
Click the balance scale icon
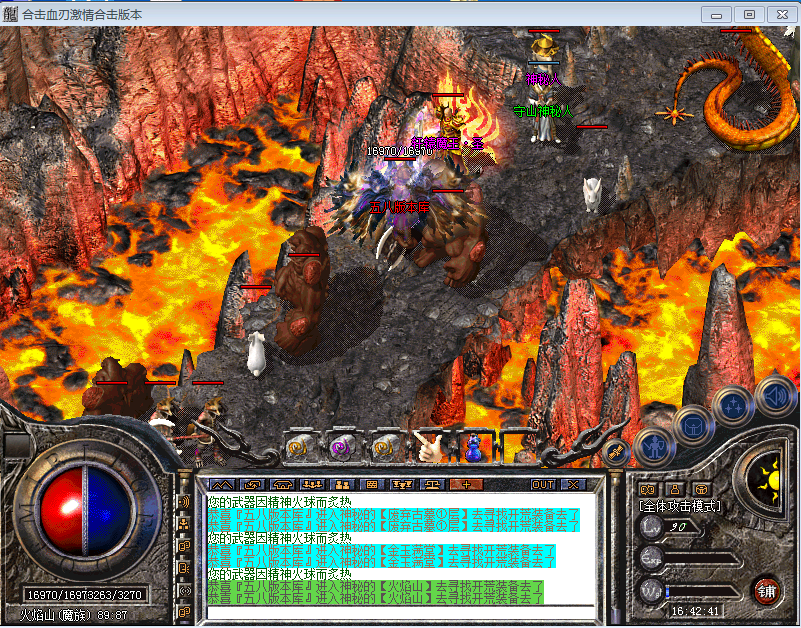pyautogui.click(x=433, y=484)
